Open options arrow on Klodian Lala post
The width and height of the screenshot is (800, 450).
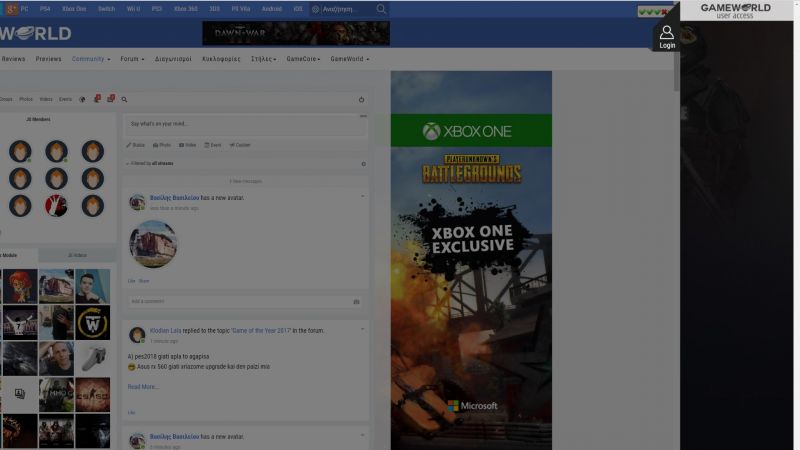pos(362,329)
